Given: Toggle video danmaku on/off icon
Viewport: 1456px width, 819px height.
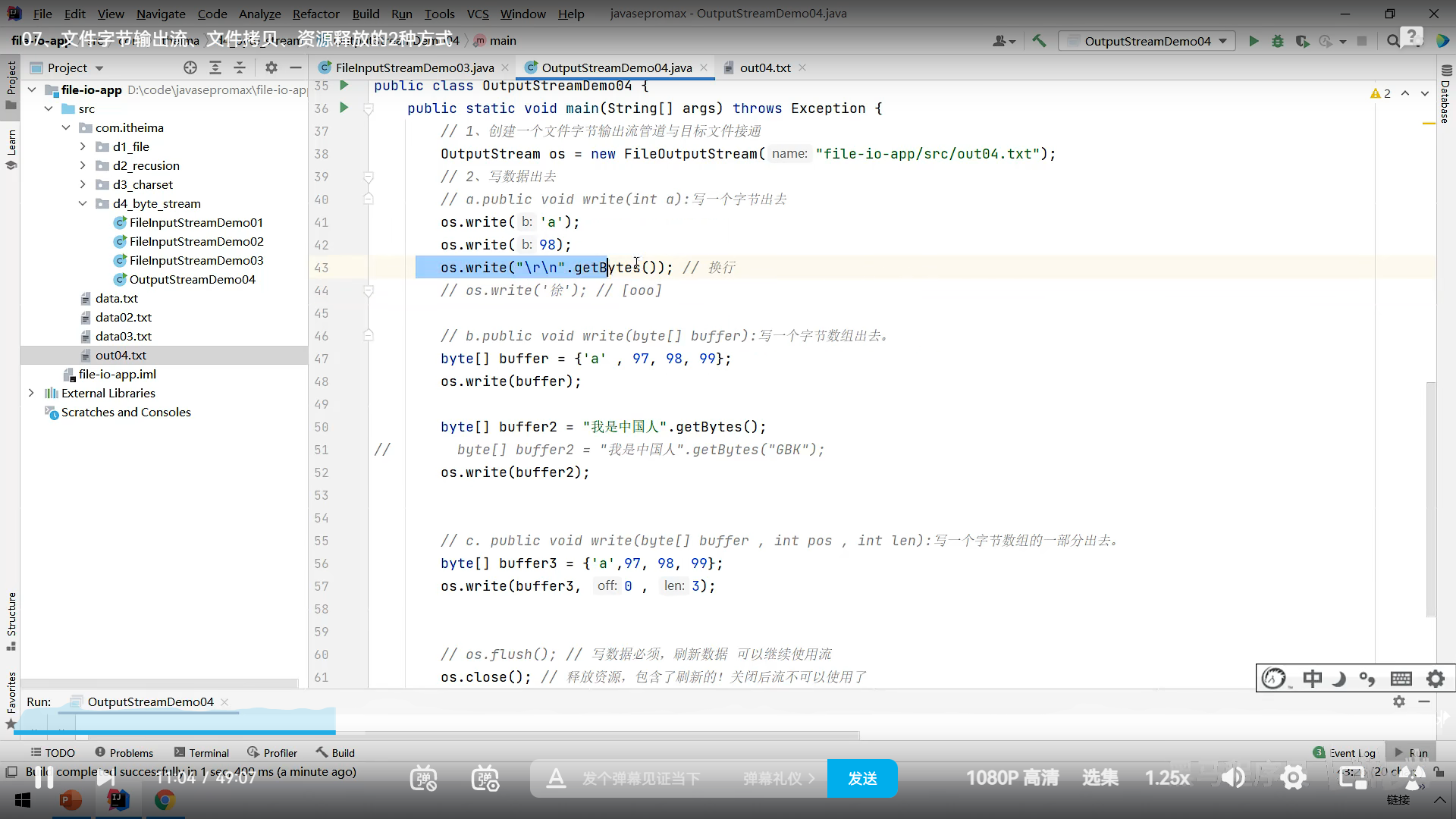Looking at the screenshot, I should pyautogui.click(x=423, y=778).
